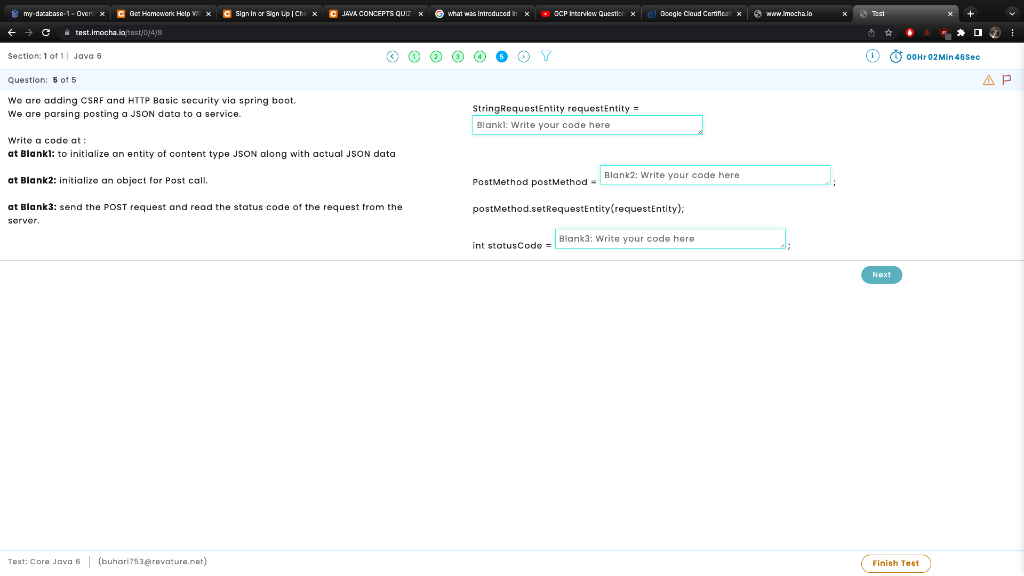Click 'int statusCode =' text
The width and height of the screenshot is (1024, 576).
coord(512,246)
